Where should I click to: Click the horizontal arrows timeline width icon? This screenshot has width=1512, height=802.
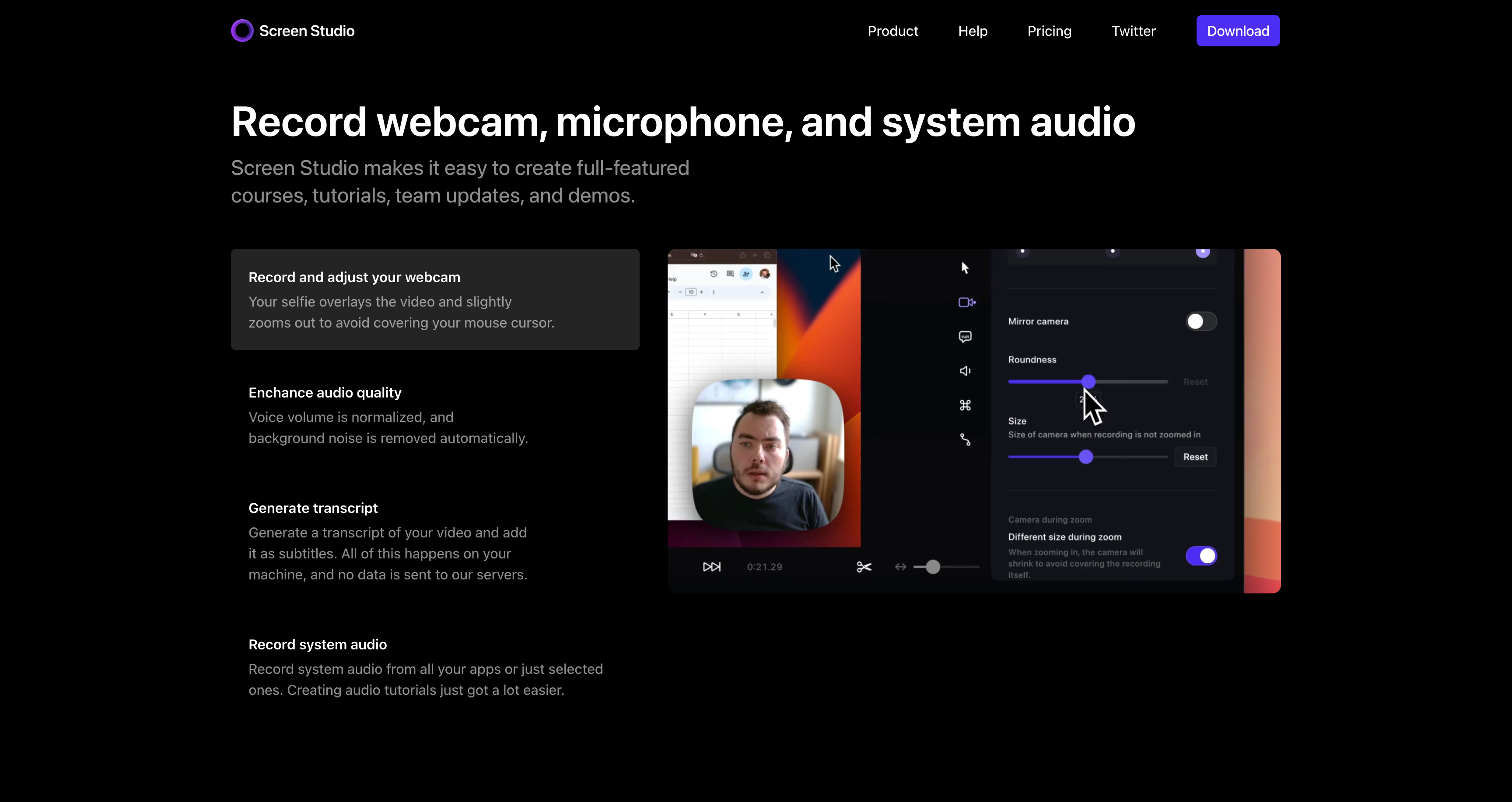[x=900, y=567]
